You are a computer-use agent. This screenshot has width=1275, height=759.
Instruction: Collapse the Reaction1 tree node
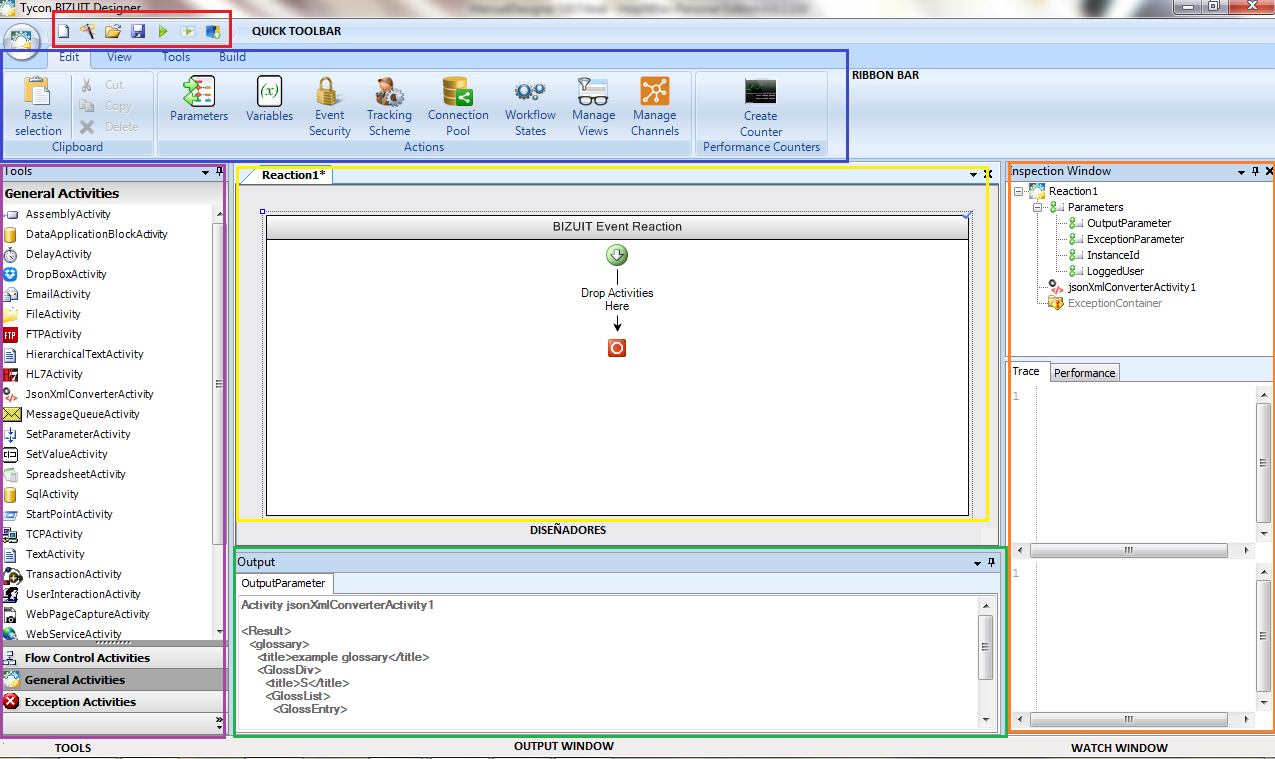[x=1019, y=191]
